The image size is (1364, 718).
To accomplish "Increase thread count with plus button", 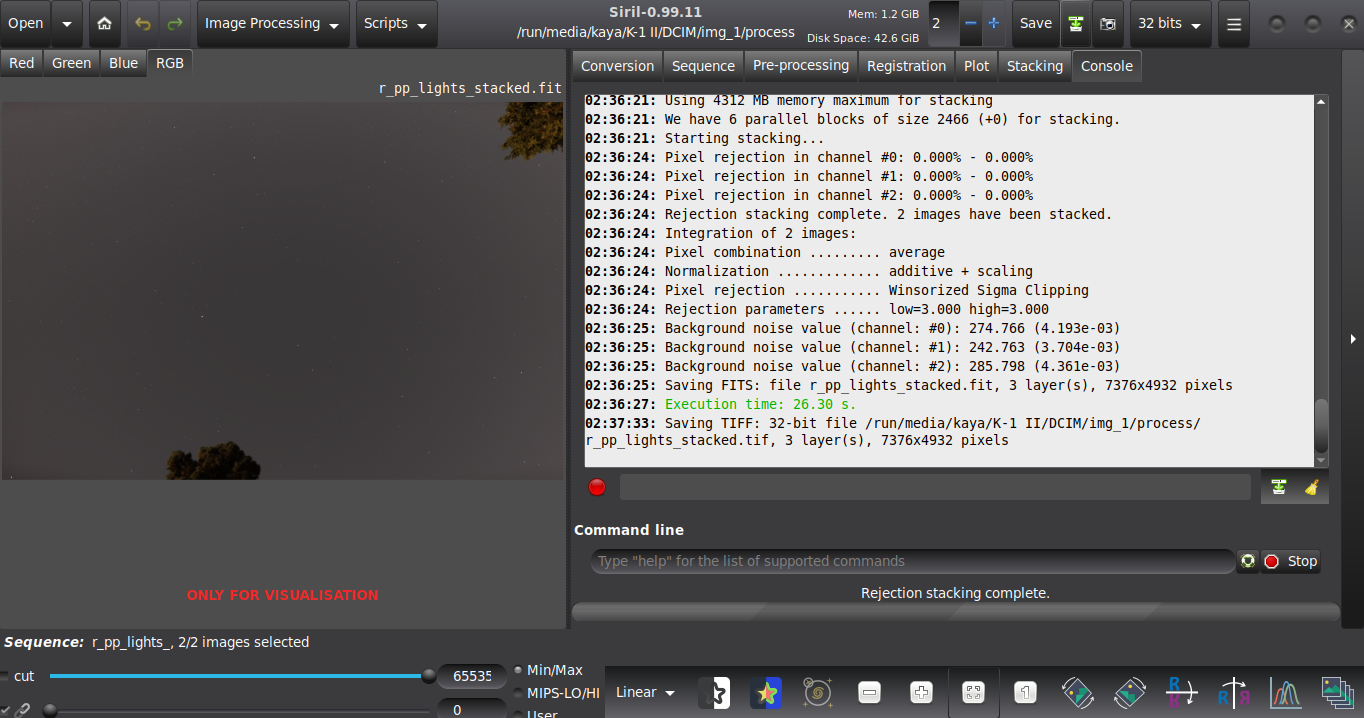I will click(993, 23).
